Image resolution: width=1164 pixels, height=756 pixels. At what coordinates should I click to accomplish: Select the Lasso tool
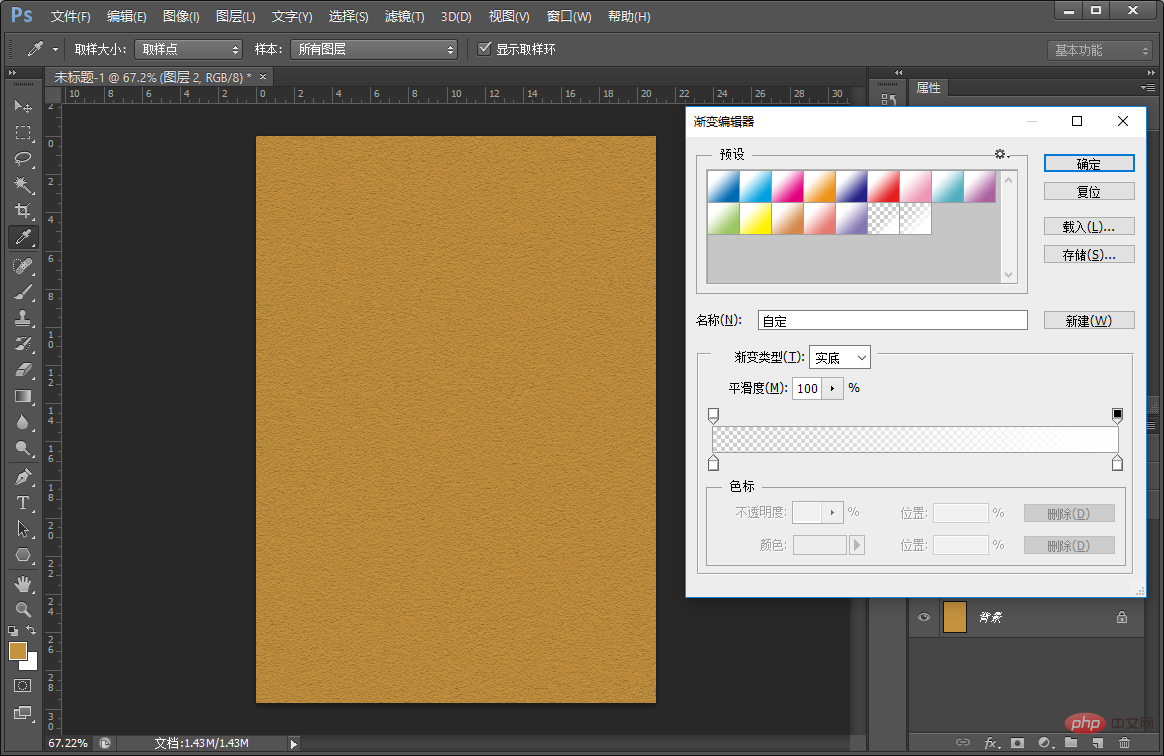[23, 159]
